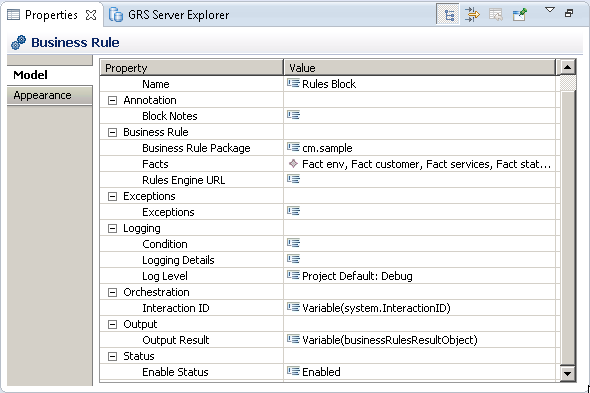This screenshot has height=393, width=590.
Task: Click the Value column header
Action: [420, 68]
